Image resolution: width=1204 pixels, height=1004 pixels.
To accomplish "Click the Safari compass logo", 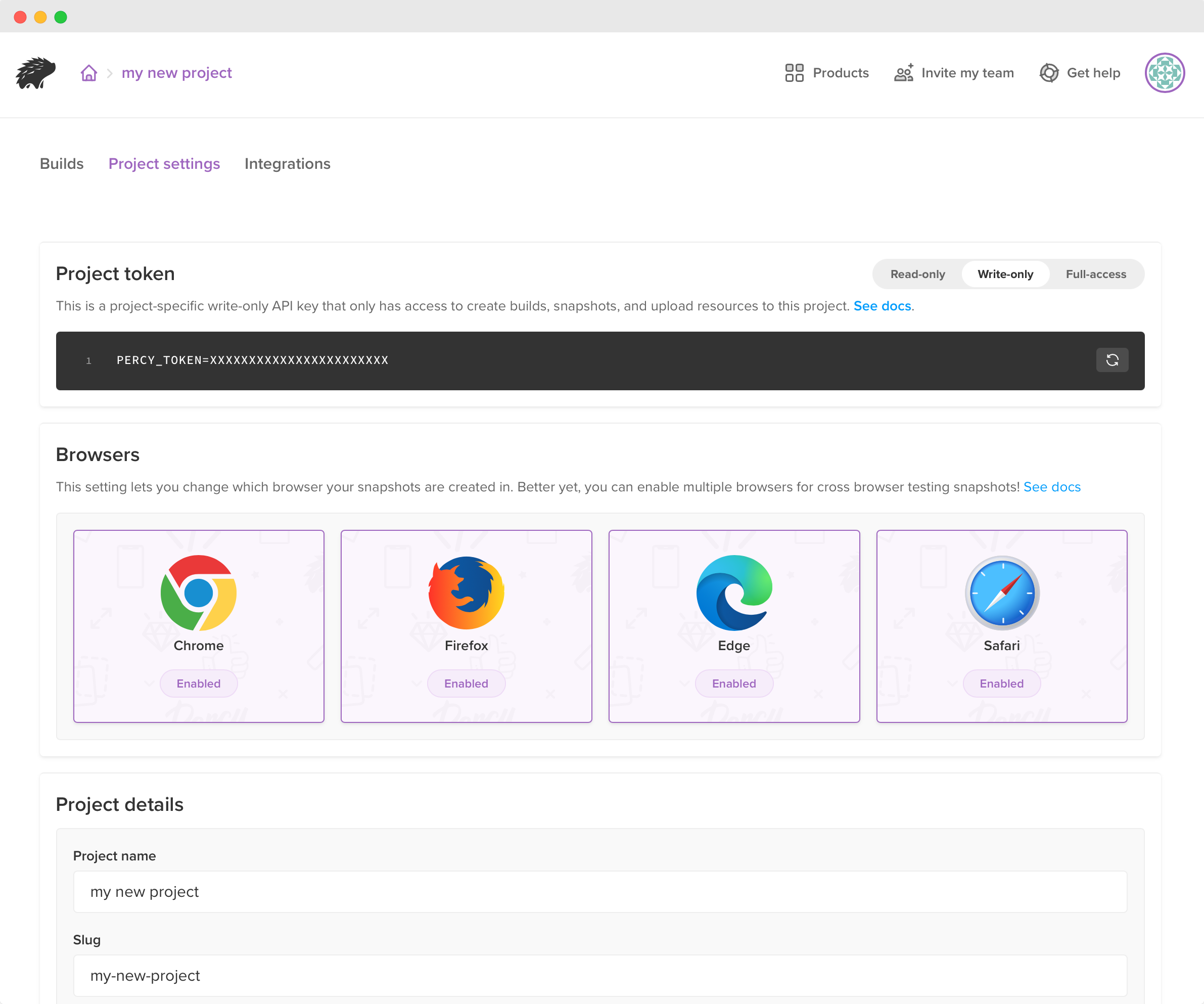I will 1002,593.
